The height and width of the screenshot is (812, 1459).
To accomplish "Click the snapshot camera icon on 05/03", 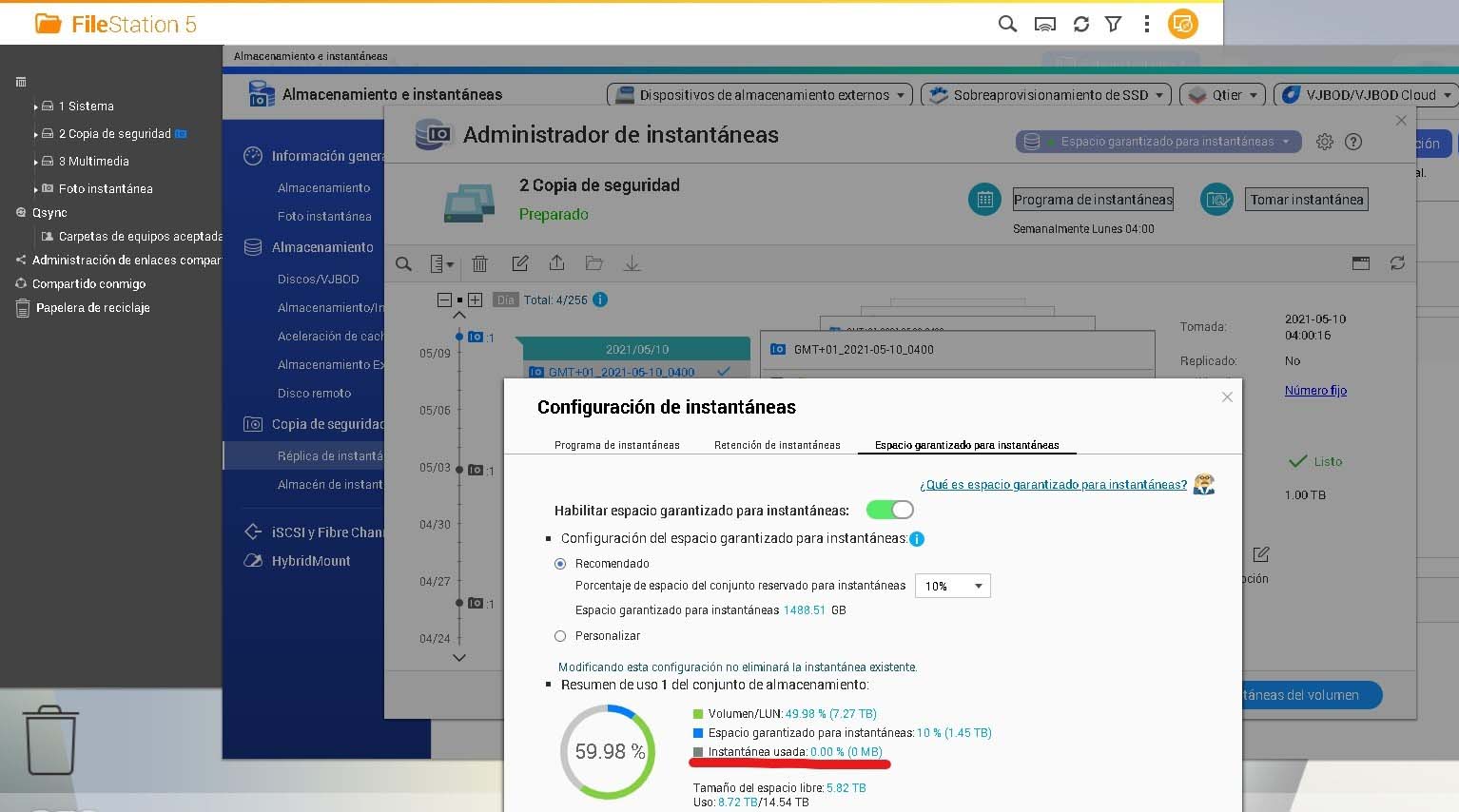I will click(x=476, y=470).
